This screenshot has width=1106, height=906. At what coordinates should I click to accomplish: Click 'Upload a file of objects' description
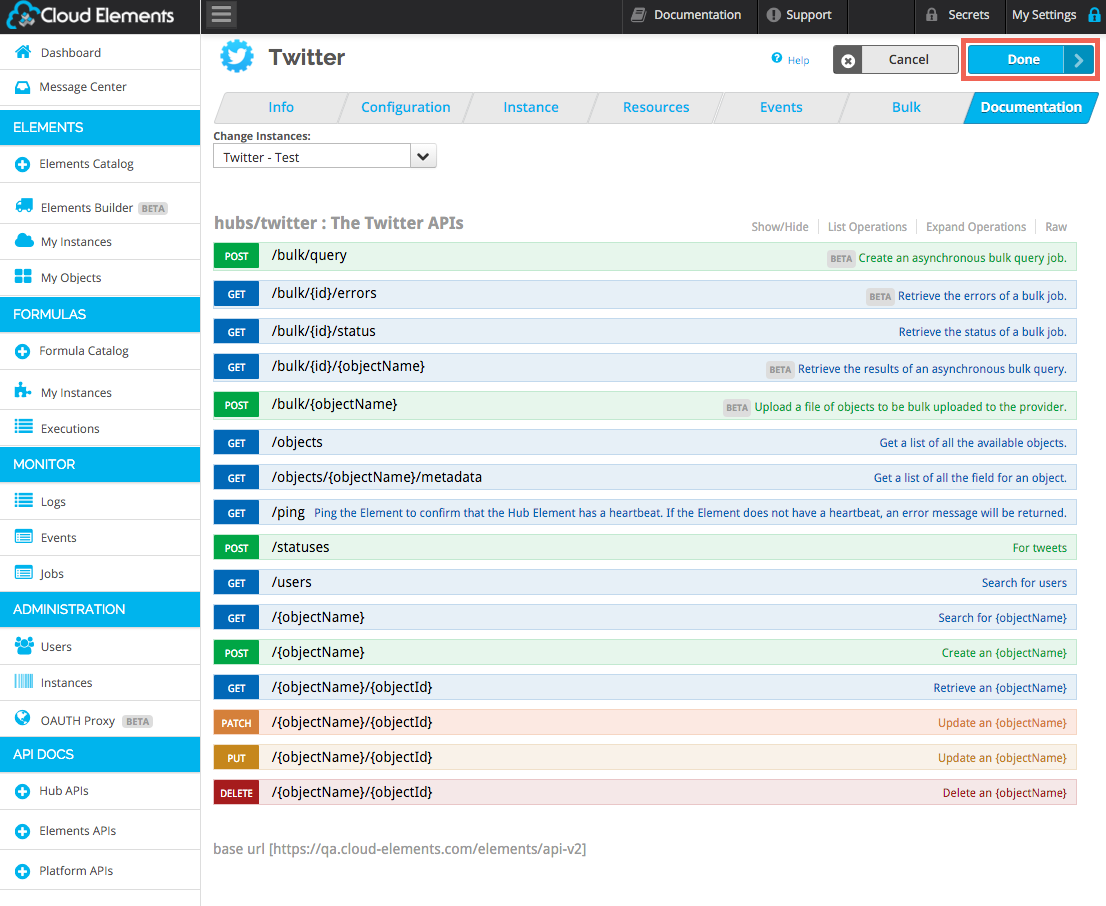[910, 407]
